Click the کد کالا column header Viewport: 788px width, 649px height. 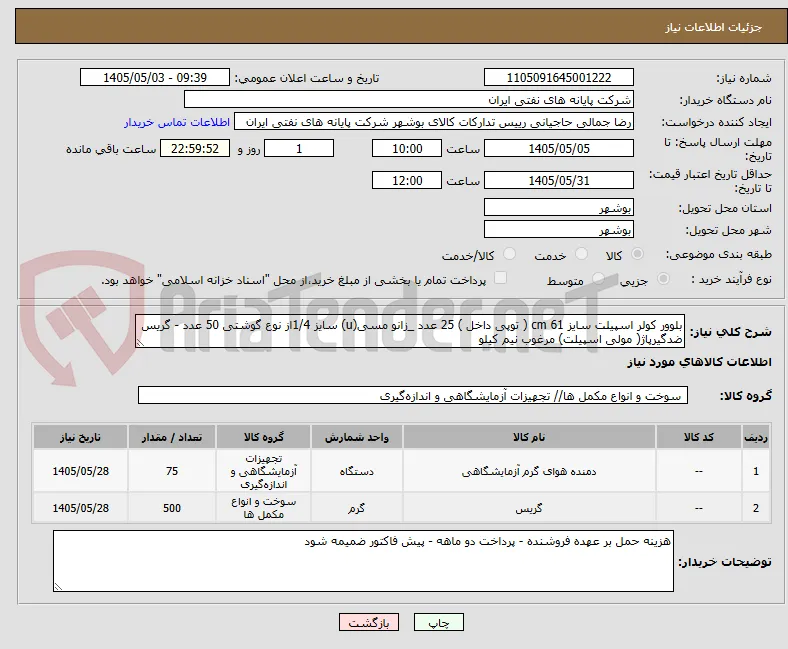699,437
